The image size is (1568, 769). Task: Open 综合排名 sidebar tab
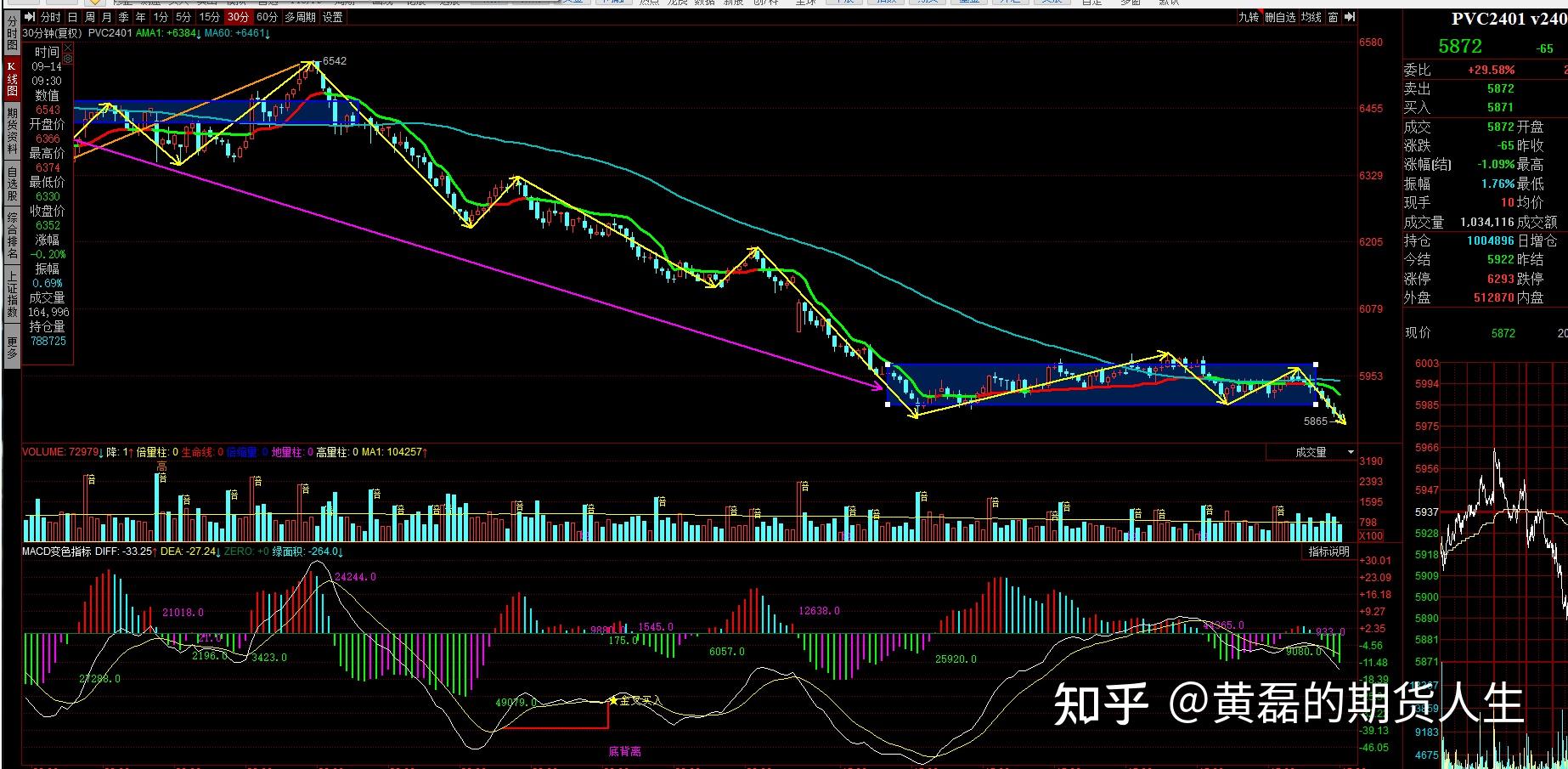tap(12, 235)
